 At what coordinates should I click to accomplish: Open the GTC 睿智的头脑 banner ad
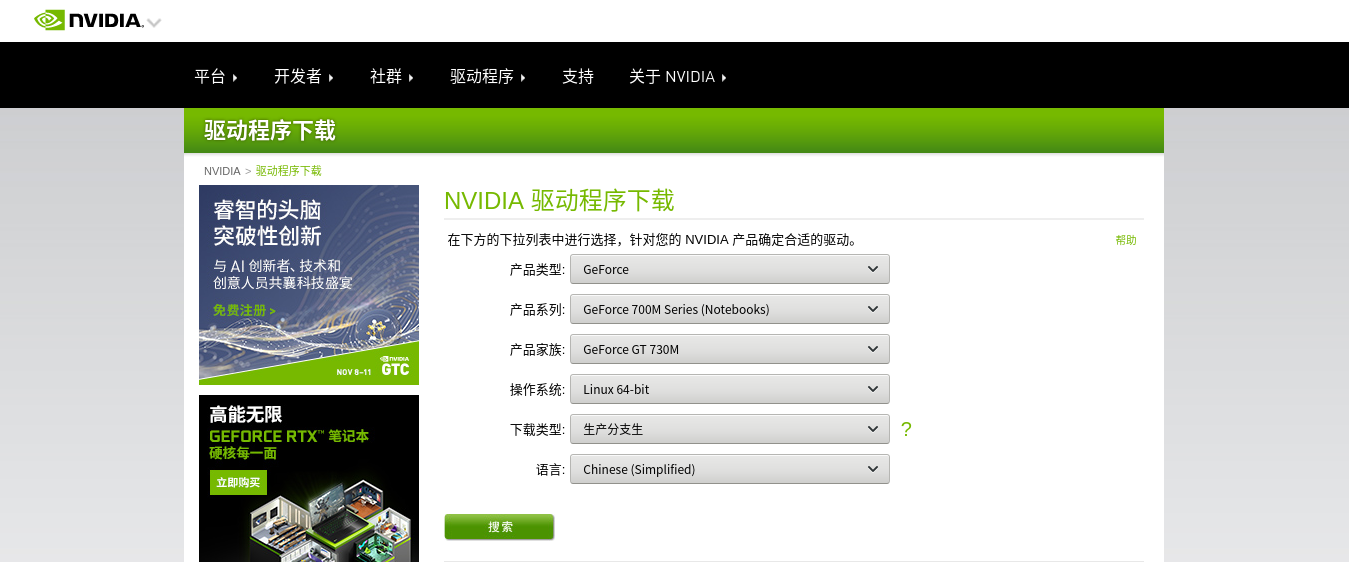(x=309, y=285)
